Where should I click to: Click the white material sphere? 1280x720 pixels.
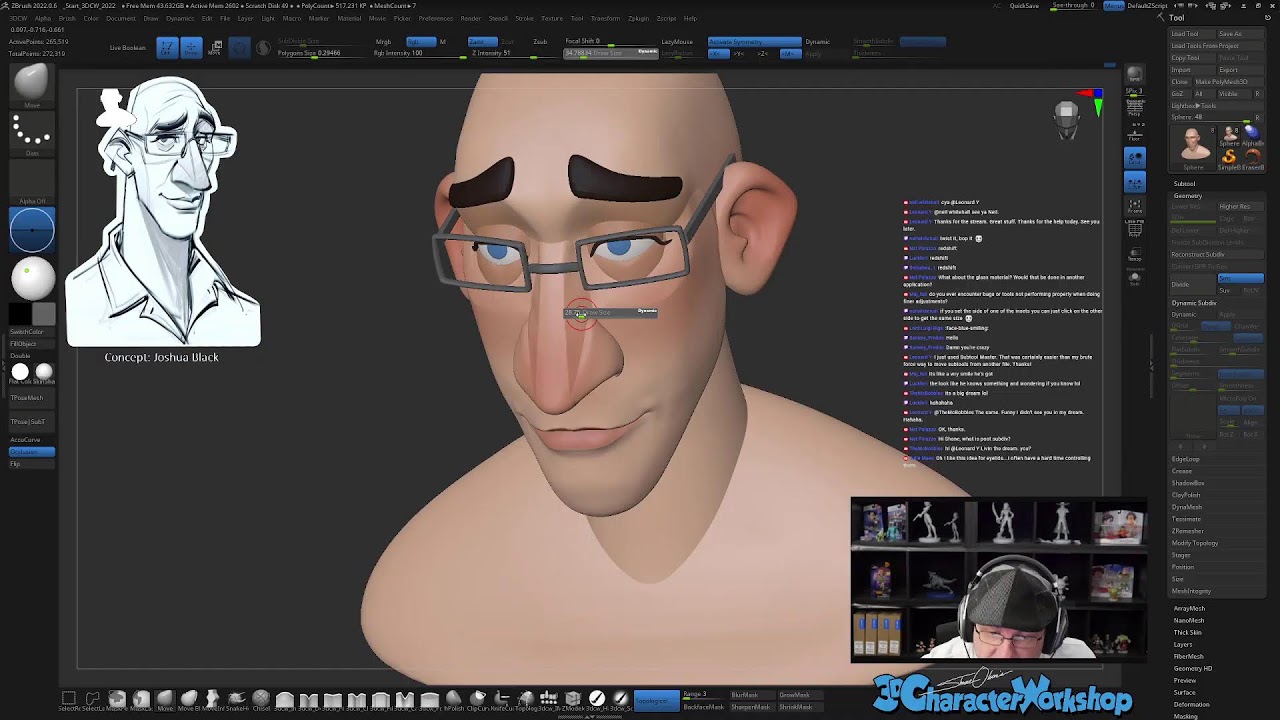(32, 280)
